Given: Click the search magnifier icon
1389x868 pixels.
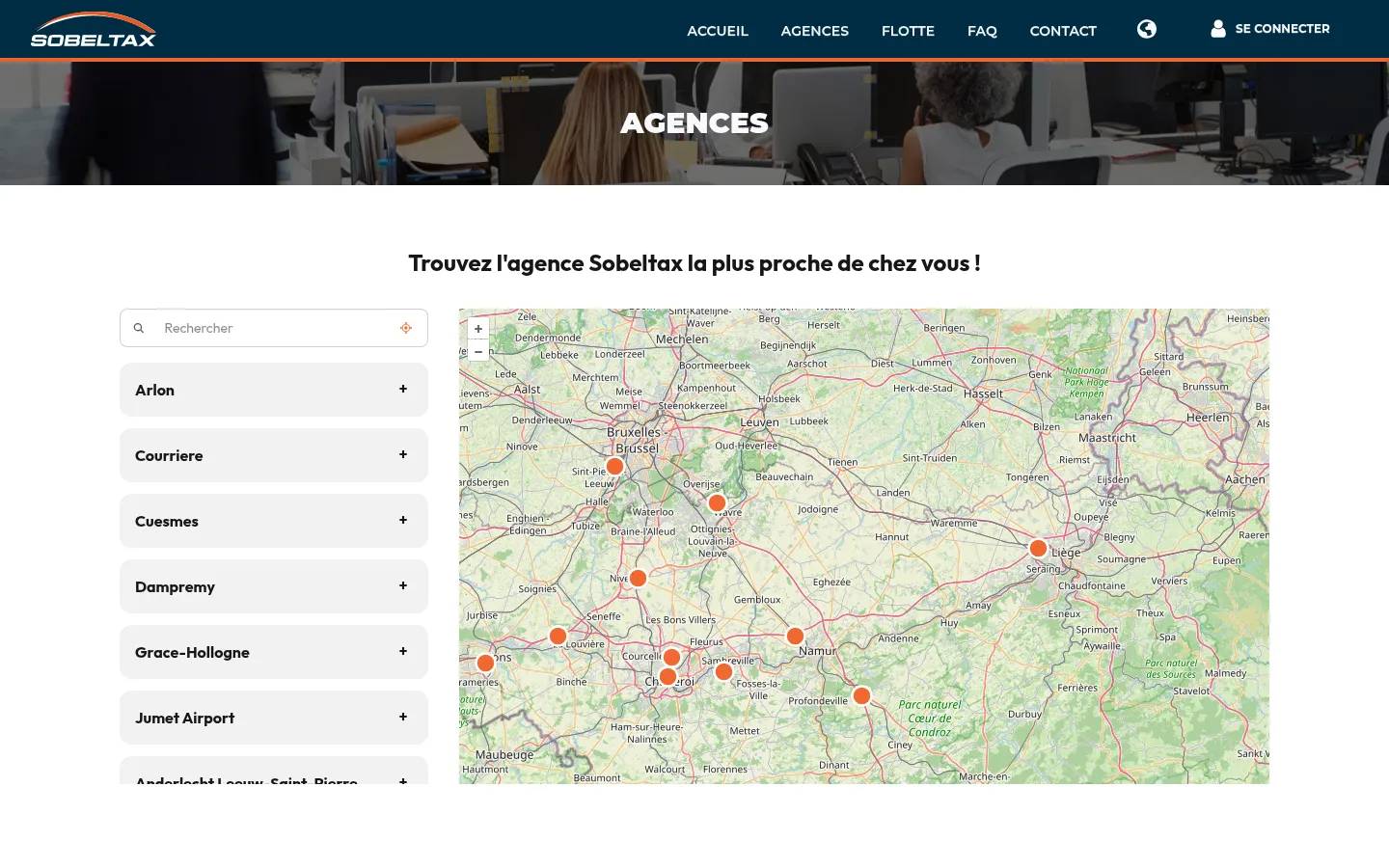Looking at the screenshot, I should click(x=139, y=328).
